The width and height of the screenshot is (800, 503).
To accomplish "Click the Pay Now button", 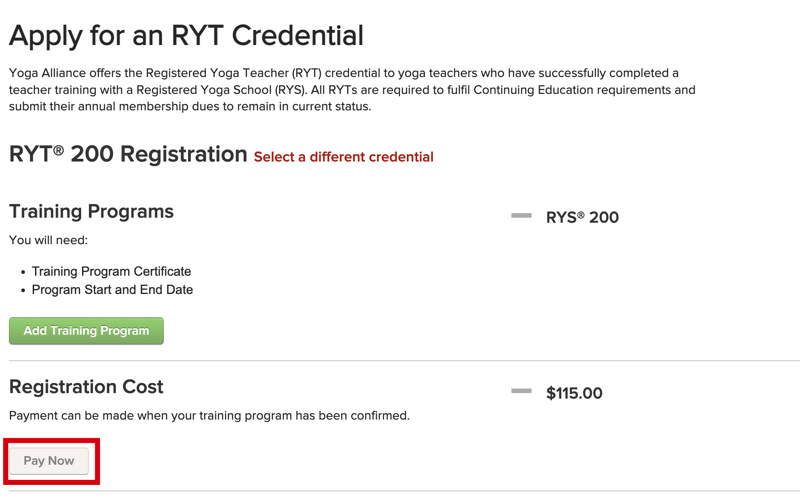I will [49, 461].
